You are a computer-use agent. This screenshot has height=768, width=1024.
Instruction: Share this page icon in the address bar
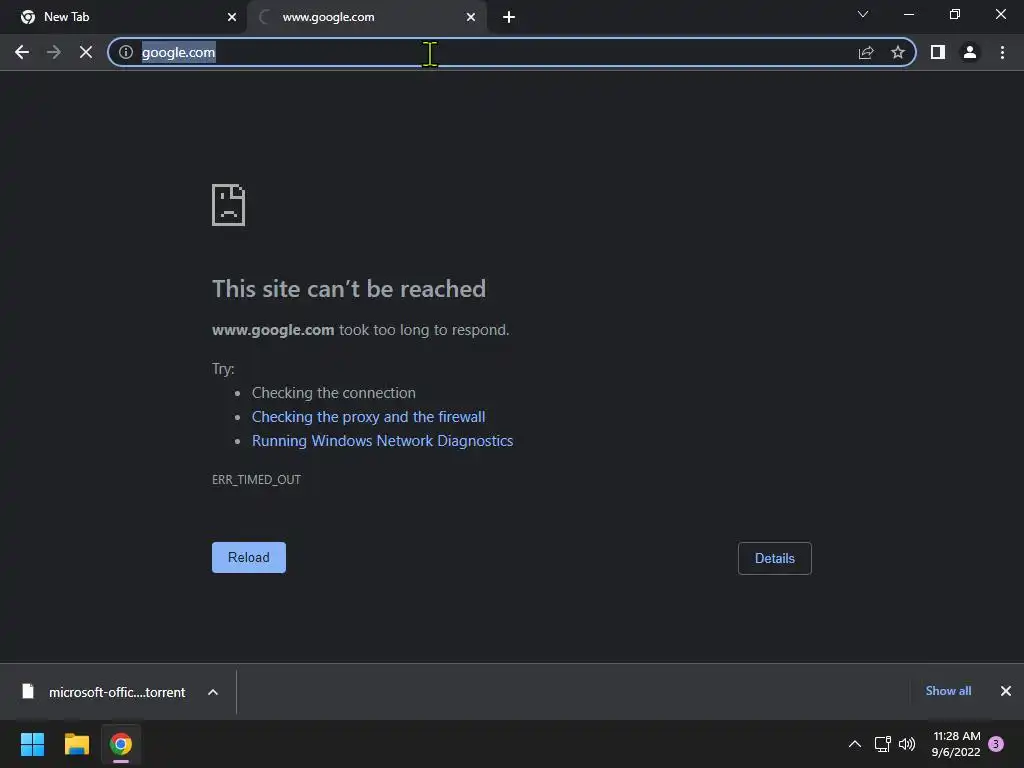pyautogui.click(x=866, y=52)
